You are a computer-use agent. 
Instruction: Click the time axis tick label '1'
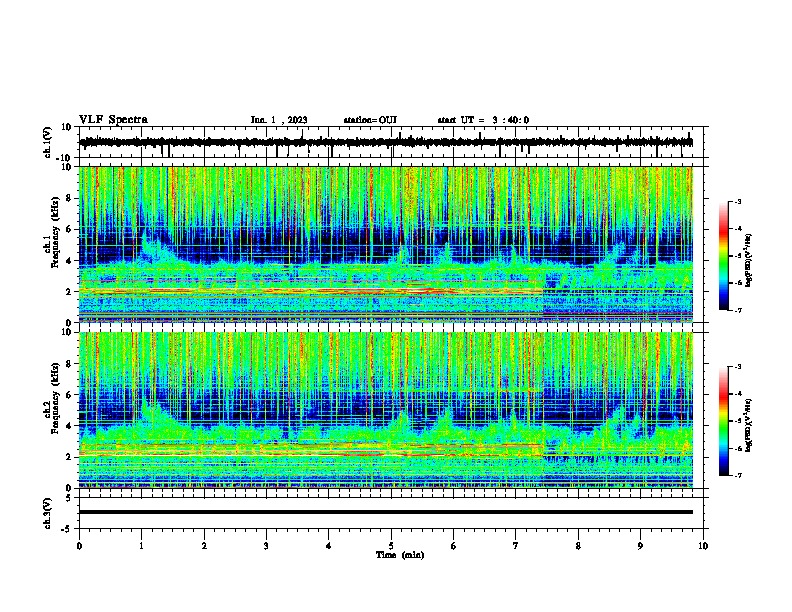point(141,546)
